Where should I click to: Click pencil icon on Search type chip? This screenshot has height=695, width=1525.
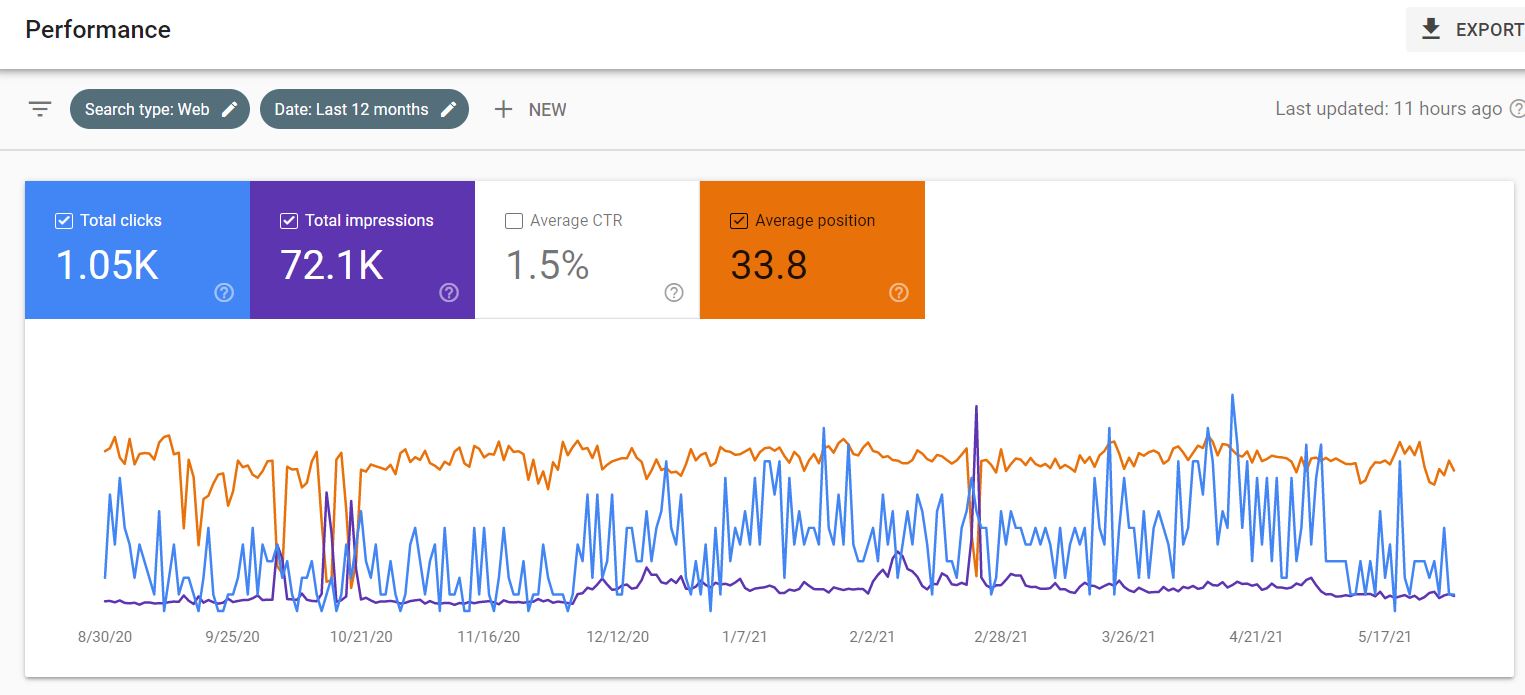(x=229, y=110)
